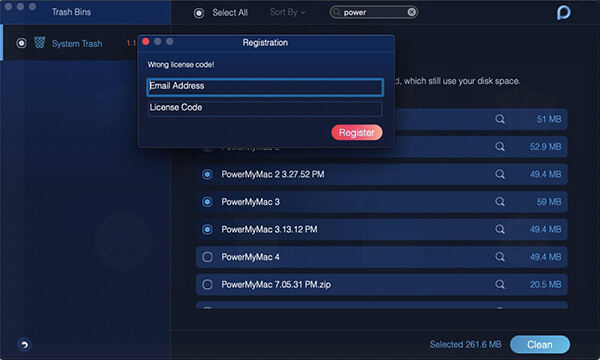The height and width of the screenshot is (360, 600).
Task: Reveal PowerMyMac 3 with magnifier icon
Action: [500, 202]
